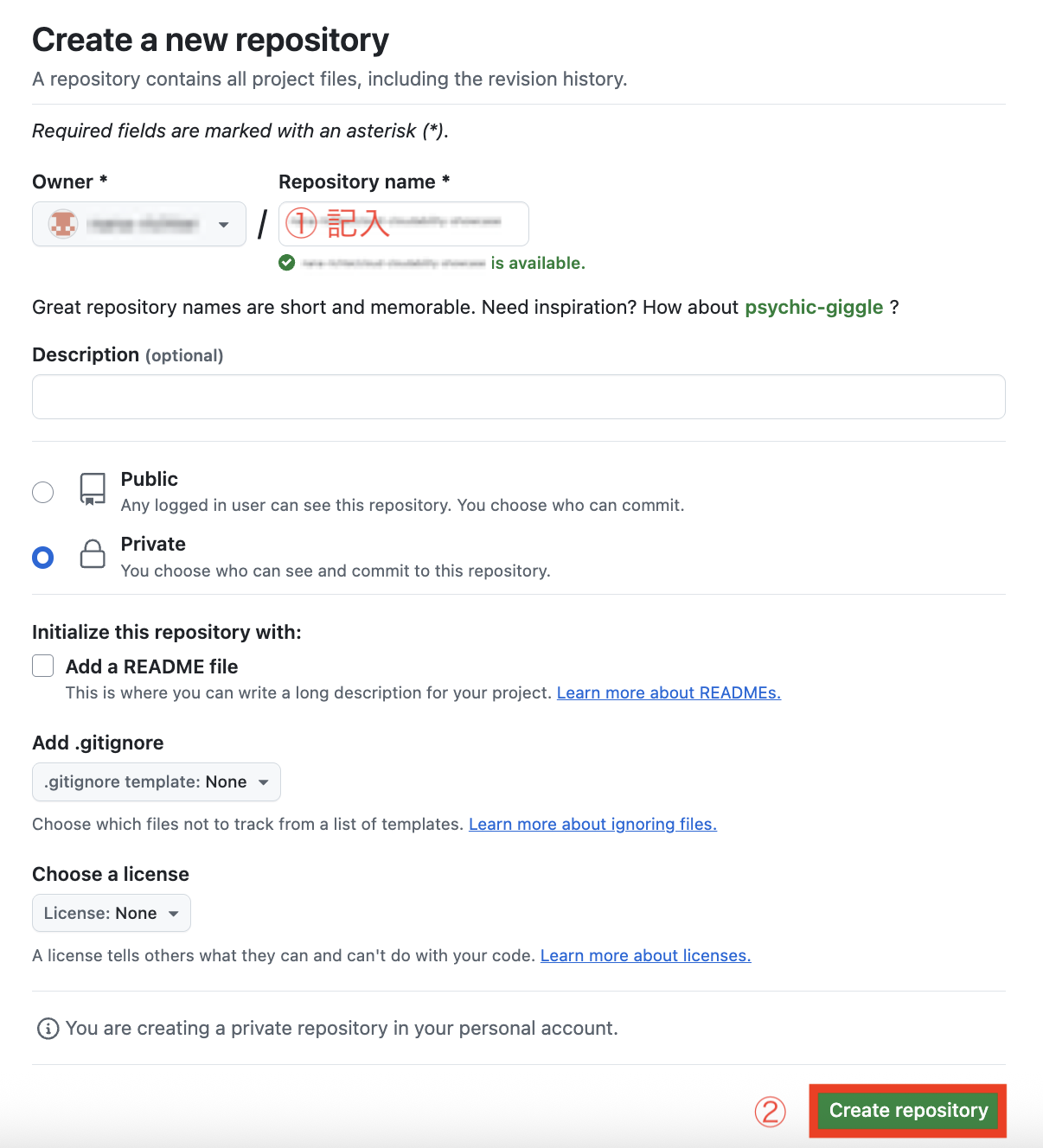Viewport: 1043px width, 1148px height.
Task: Click the book icon beside Public option
Action: (x=91, y=490)
